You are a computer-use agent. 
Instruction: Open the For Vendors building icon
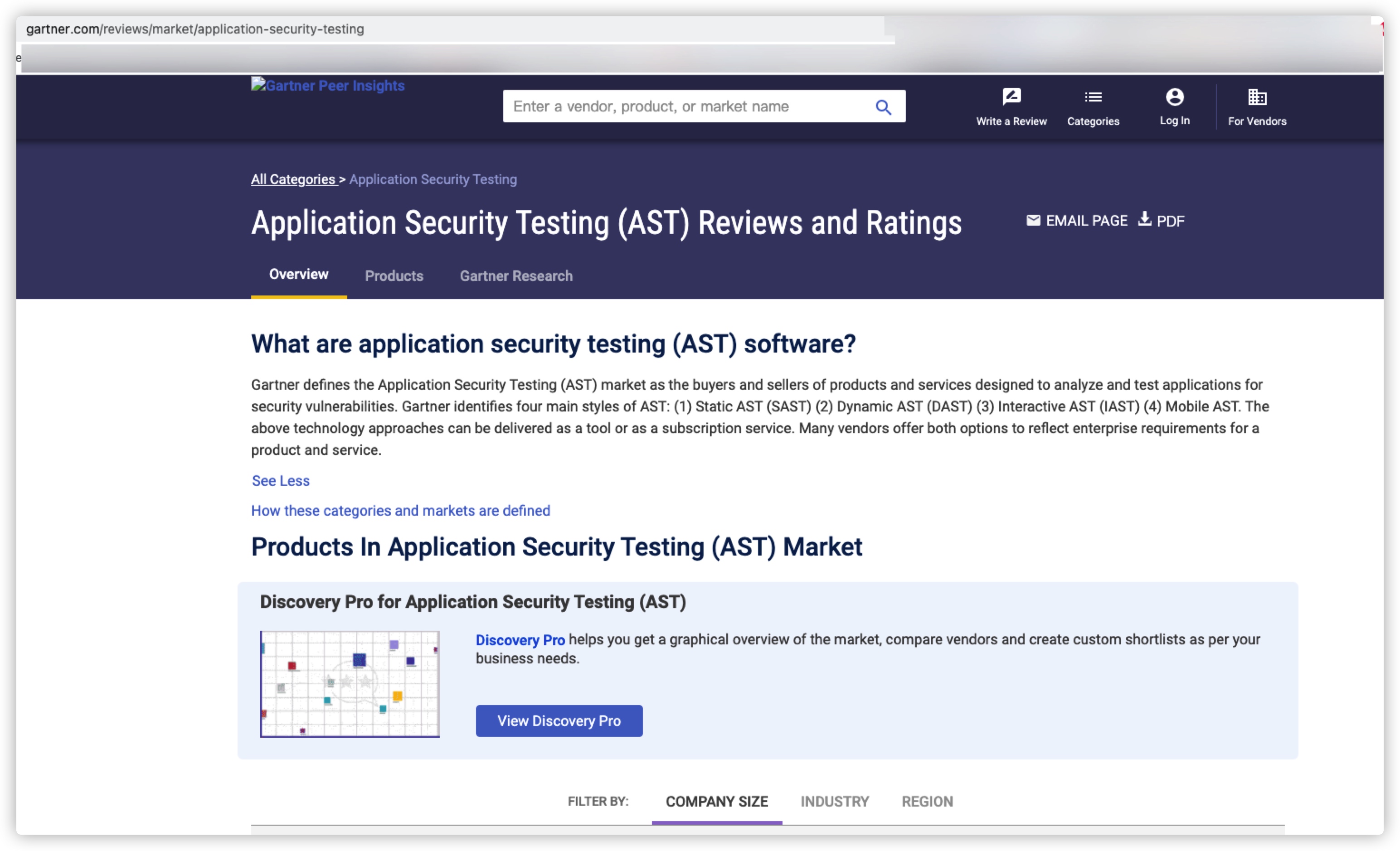(x=1256, y=97)
